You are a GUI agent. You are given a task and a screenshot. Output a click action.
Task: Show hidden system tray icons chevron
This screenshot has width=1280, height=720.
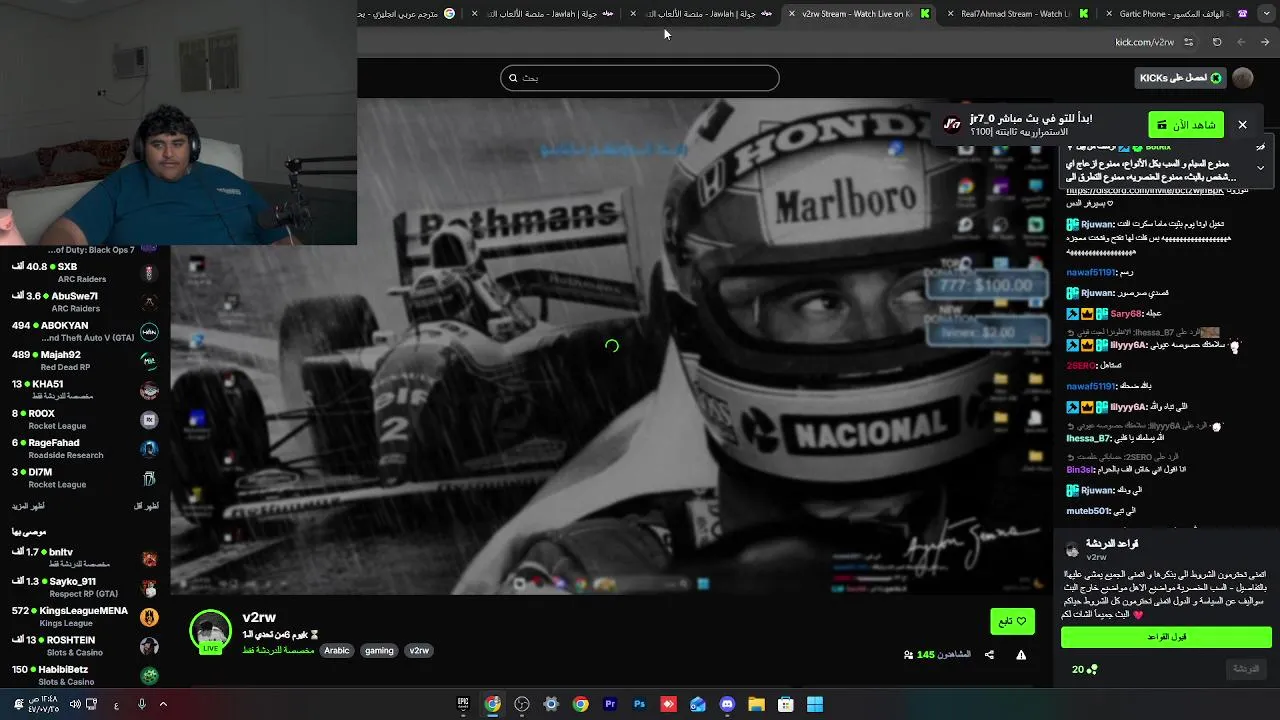pyautogui.click(x=163, y=704)
